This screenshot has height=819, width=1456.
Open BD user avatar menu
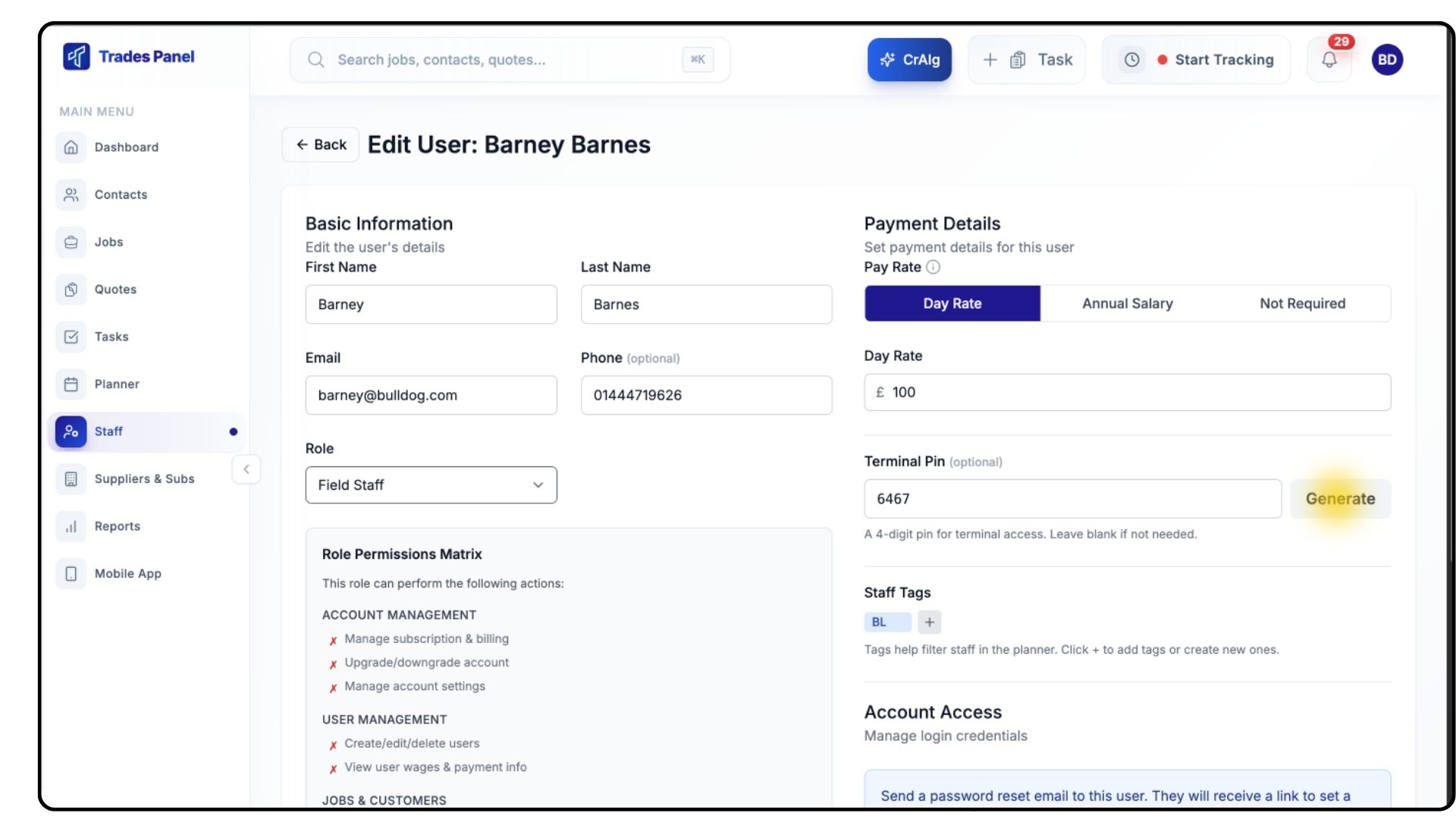1387,60
